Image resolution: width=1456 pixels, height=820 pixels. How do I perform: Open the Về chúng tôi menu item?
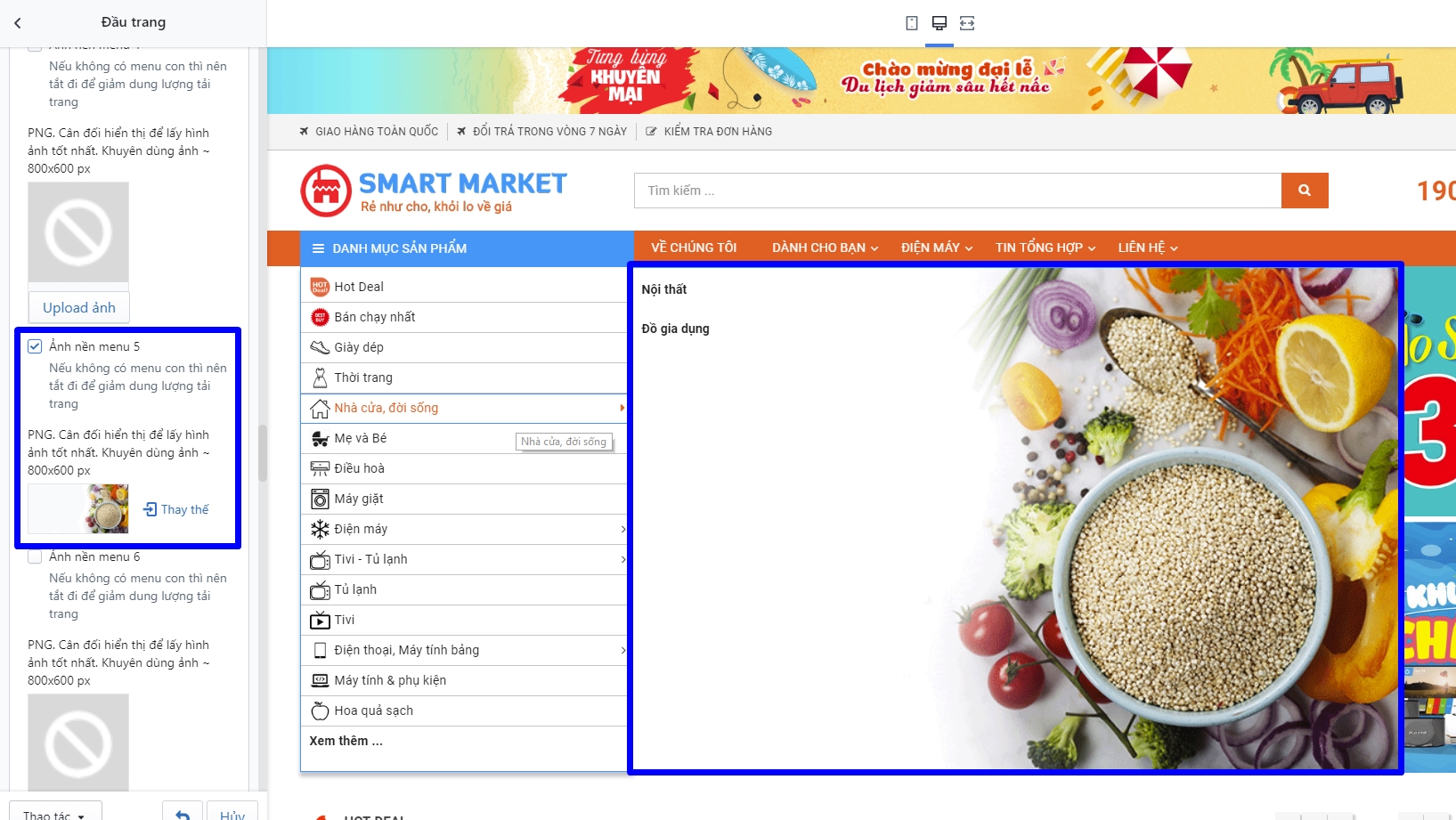(694, 248)
